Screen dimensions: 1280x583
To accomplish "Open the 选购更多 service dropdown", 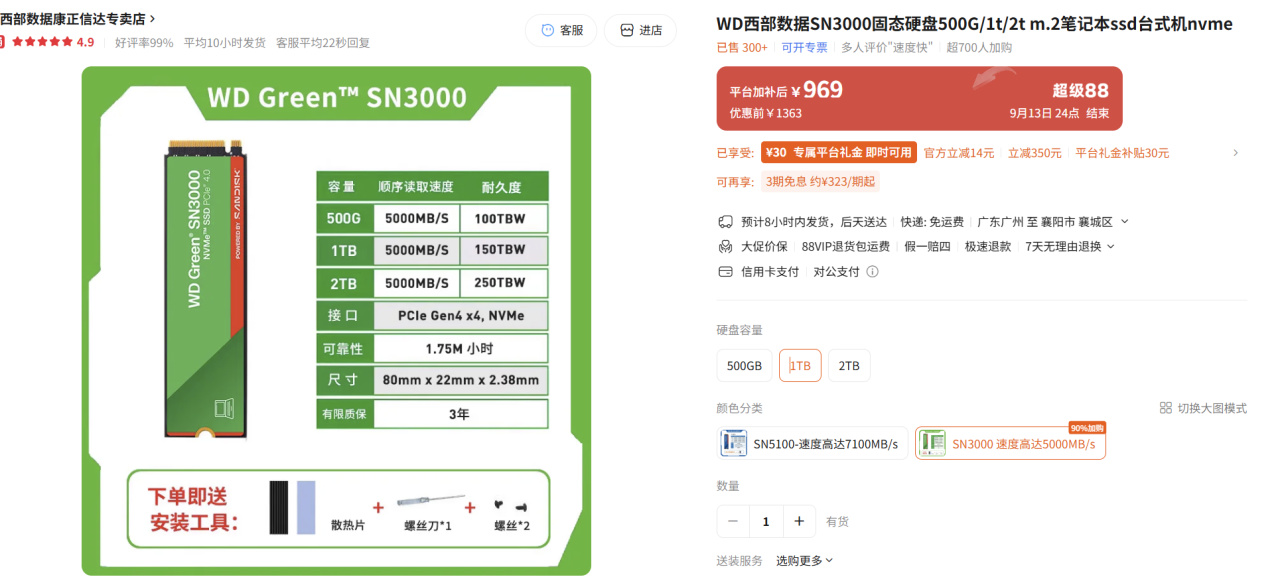I will (805, 561).
